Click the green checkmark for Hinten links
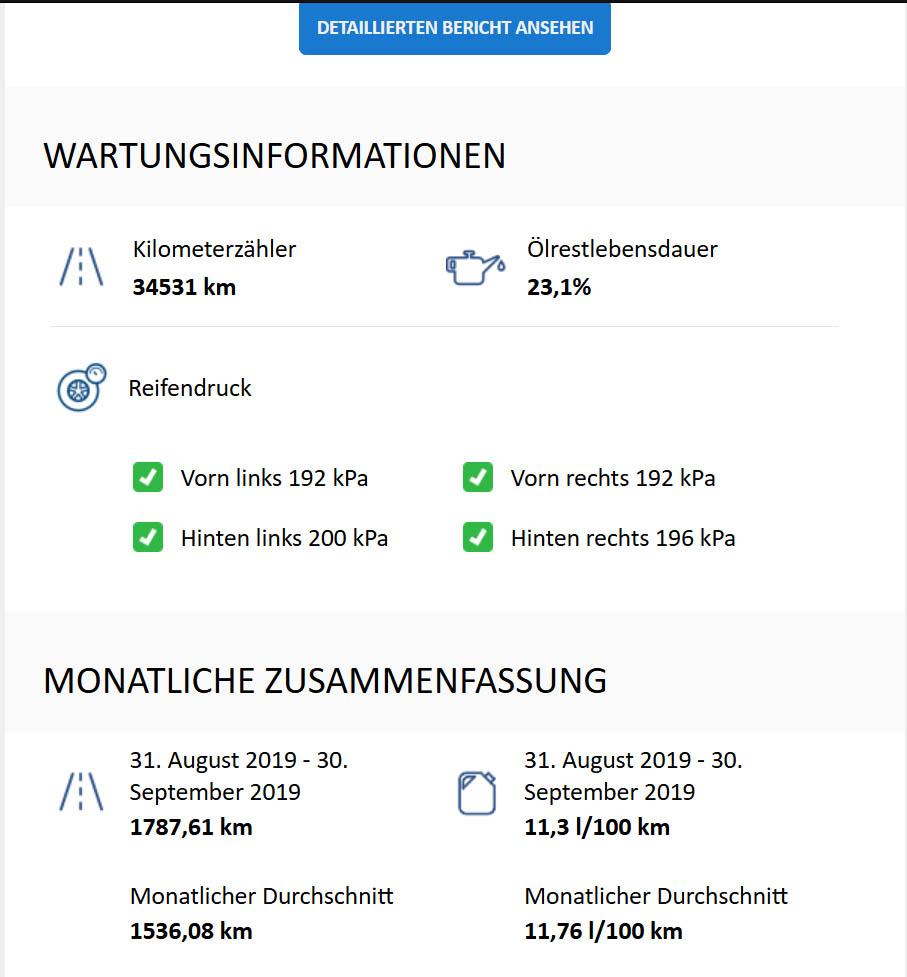The height and width of the screenshot is (977, 907). (x=148, y=537)
